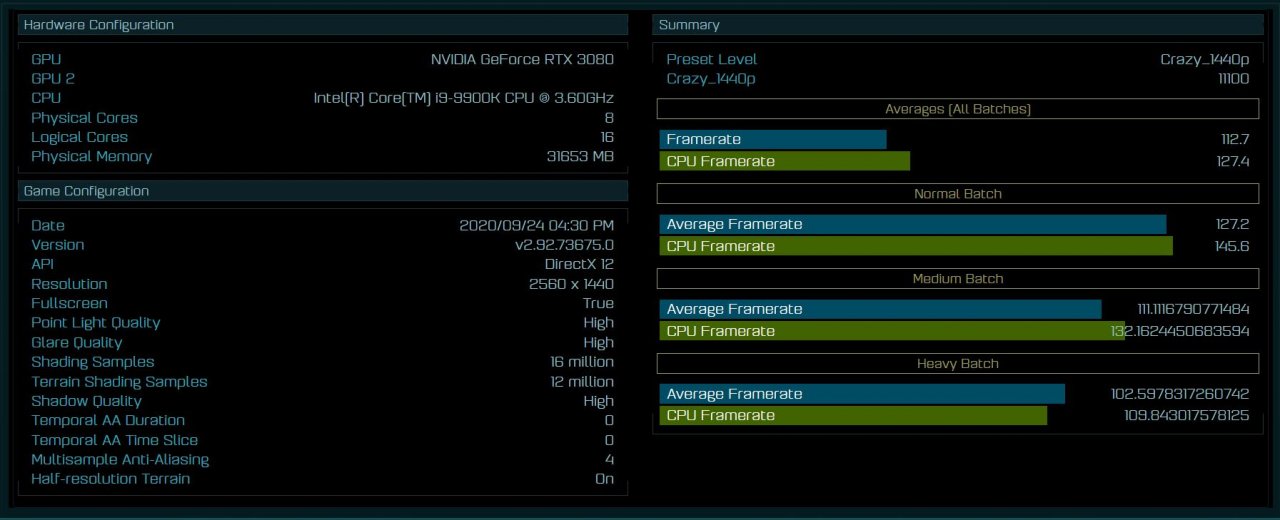Select the Averages (All Batches) header
1280x520 pixels.
[x=958, y=109]
